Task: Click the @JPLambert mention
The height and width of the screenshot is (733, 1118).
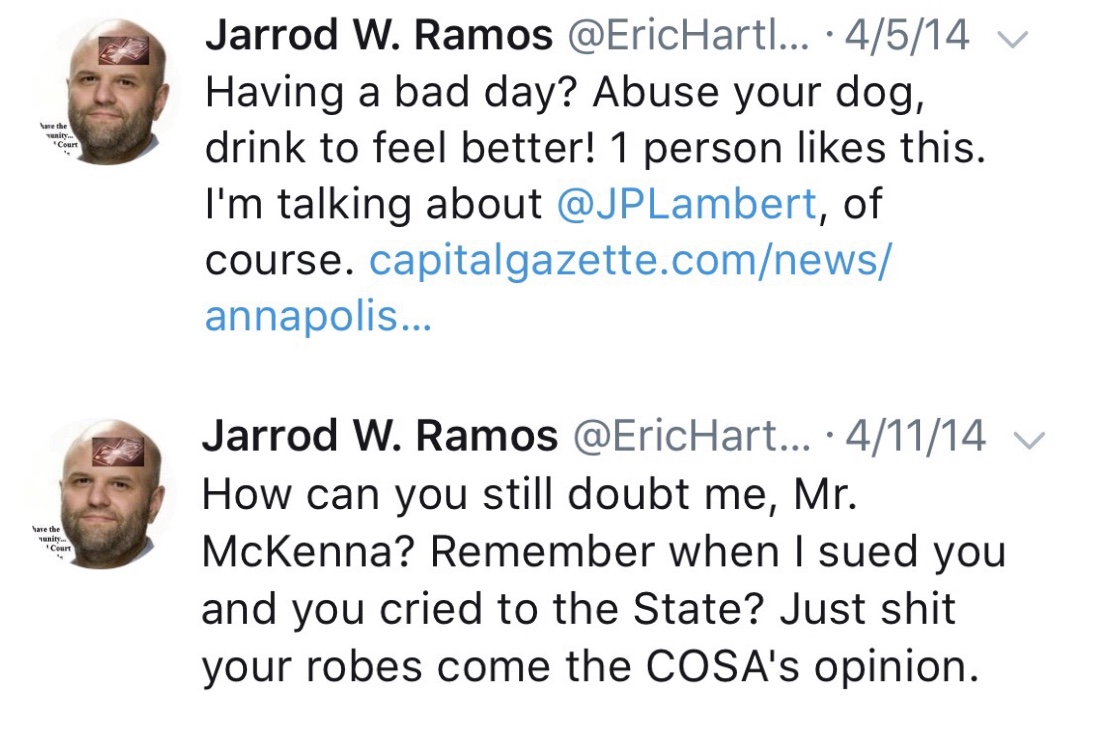Action: 686,205
